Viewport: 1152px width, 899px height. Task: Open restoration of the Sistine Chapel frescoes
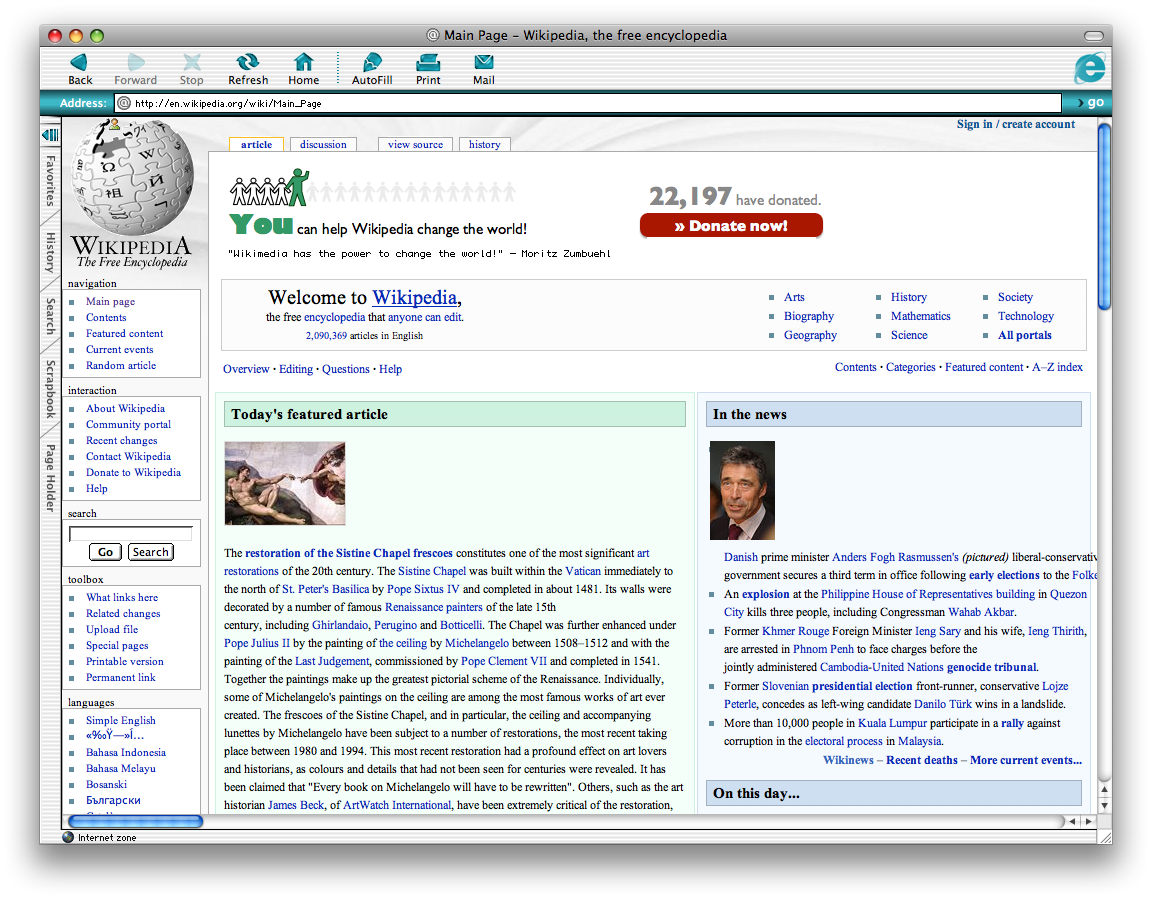click(x=349, y=553)
